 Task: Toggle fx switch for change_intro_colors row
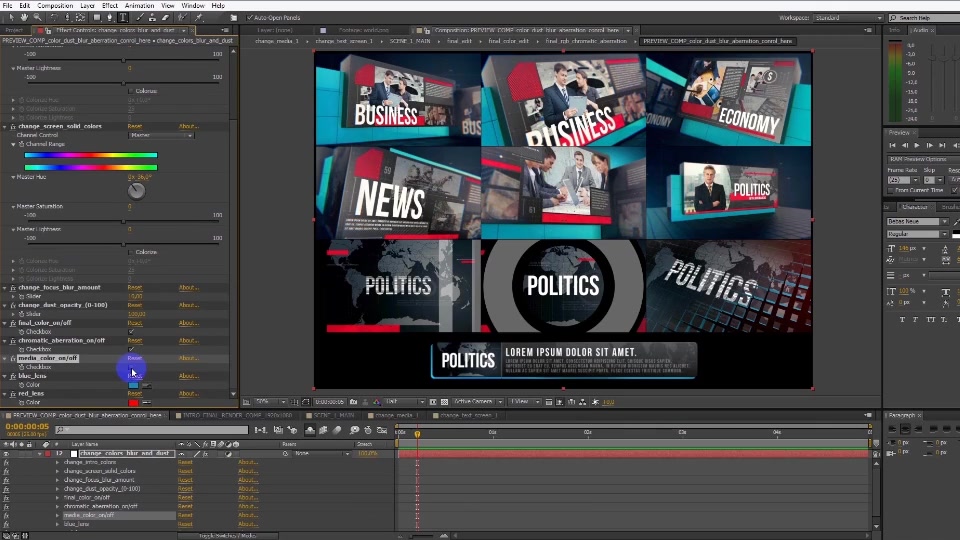click(6, 462)
